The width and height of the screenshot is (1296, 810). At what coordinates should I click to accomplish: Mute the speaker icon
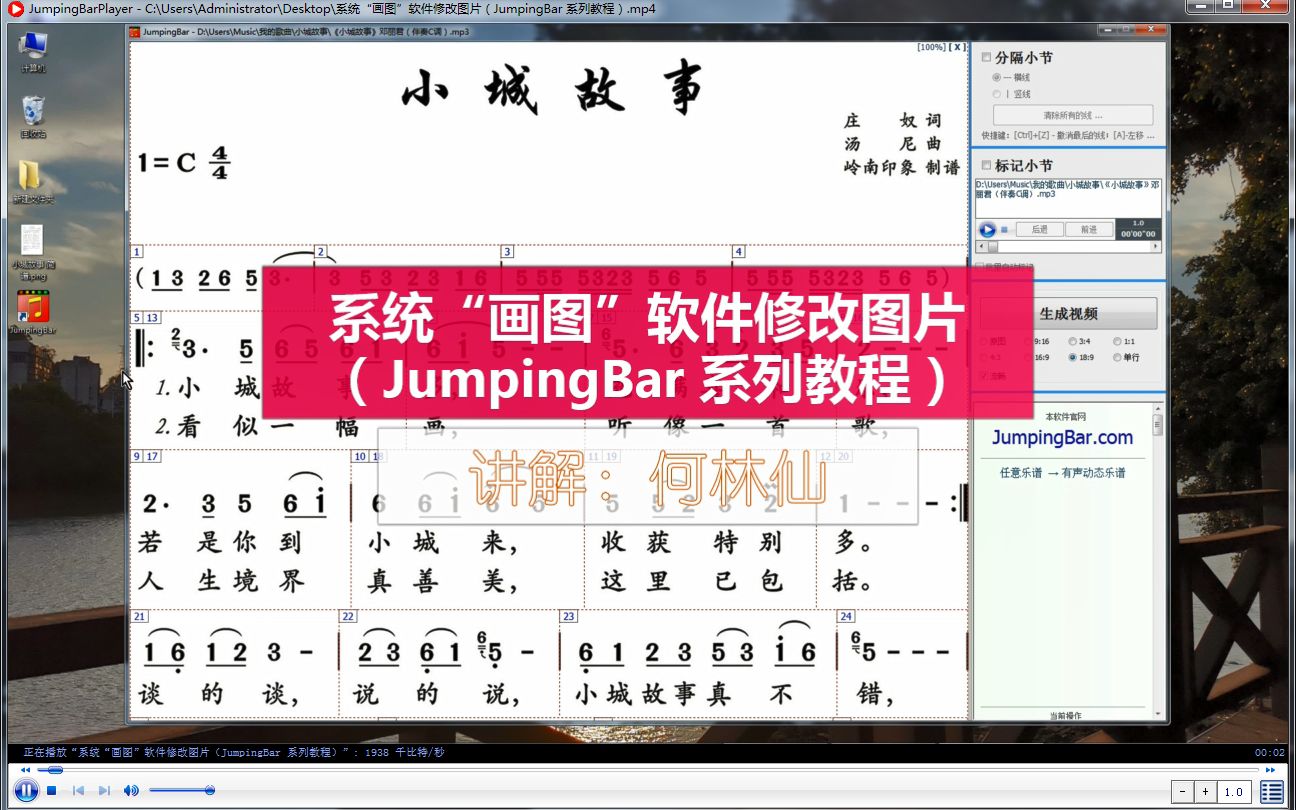[x=130, y=791]
